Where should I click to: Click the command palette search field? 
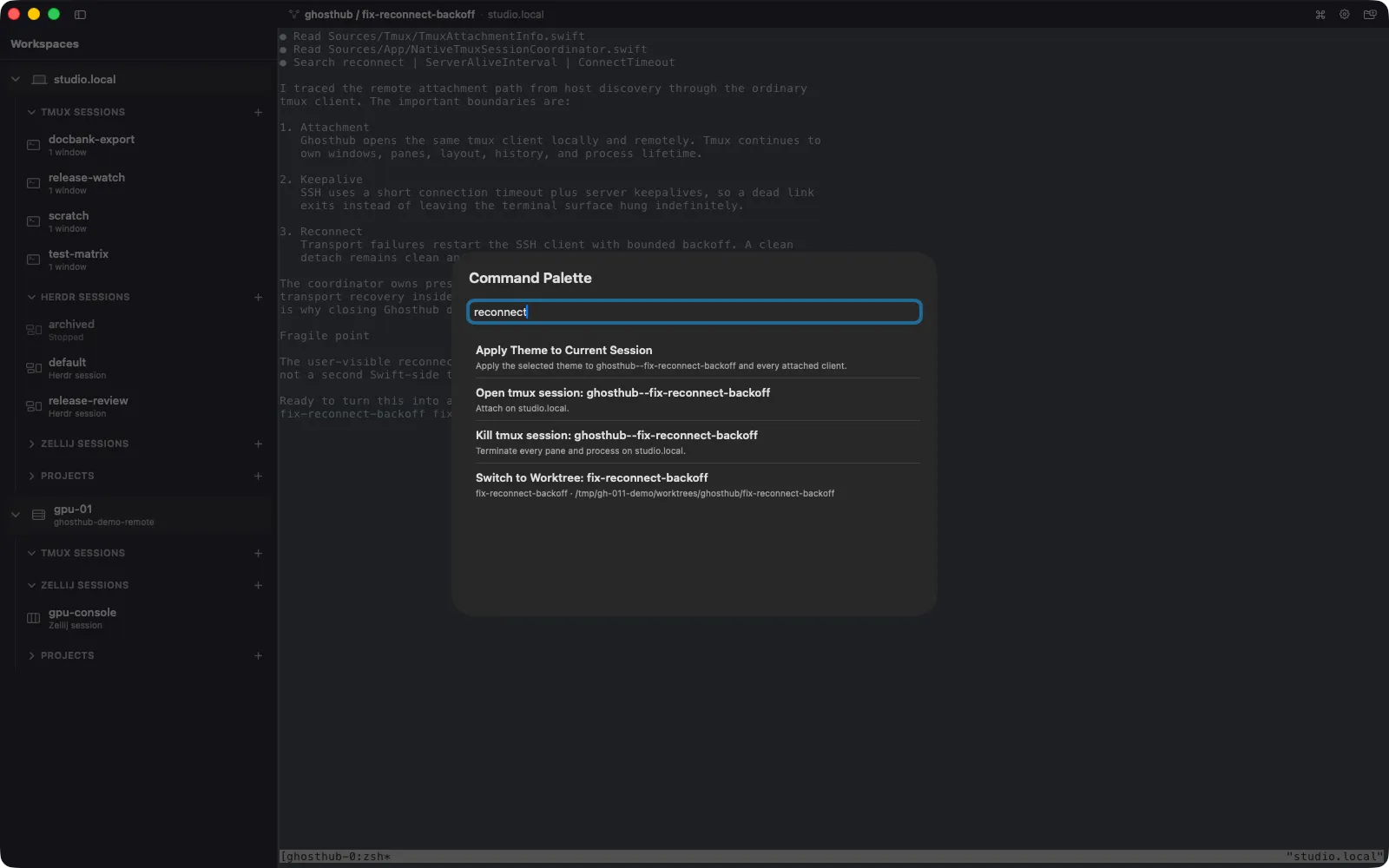(x=694, y=312)
